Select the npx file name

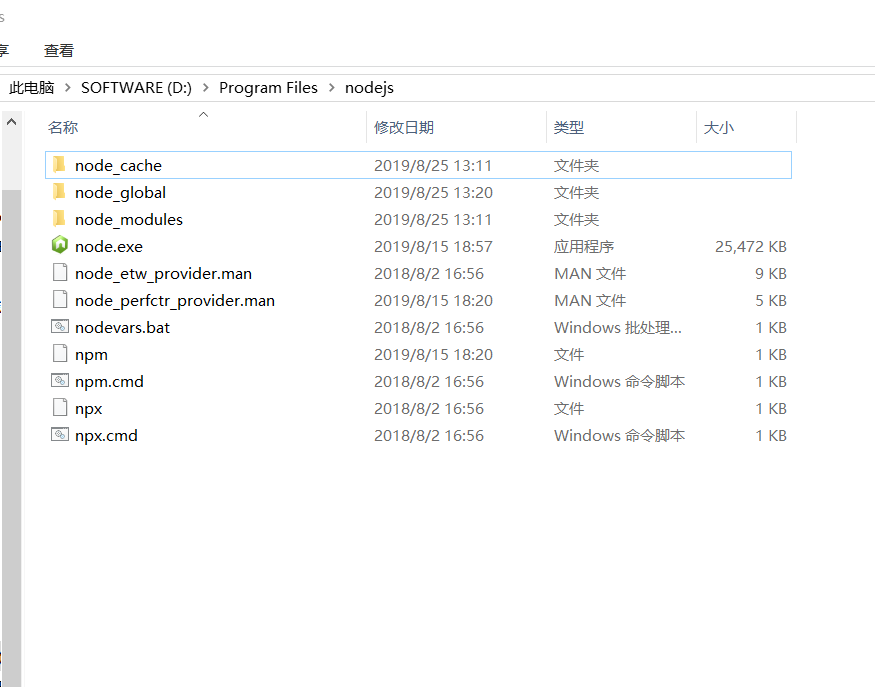(89, 409)
